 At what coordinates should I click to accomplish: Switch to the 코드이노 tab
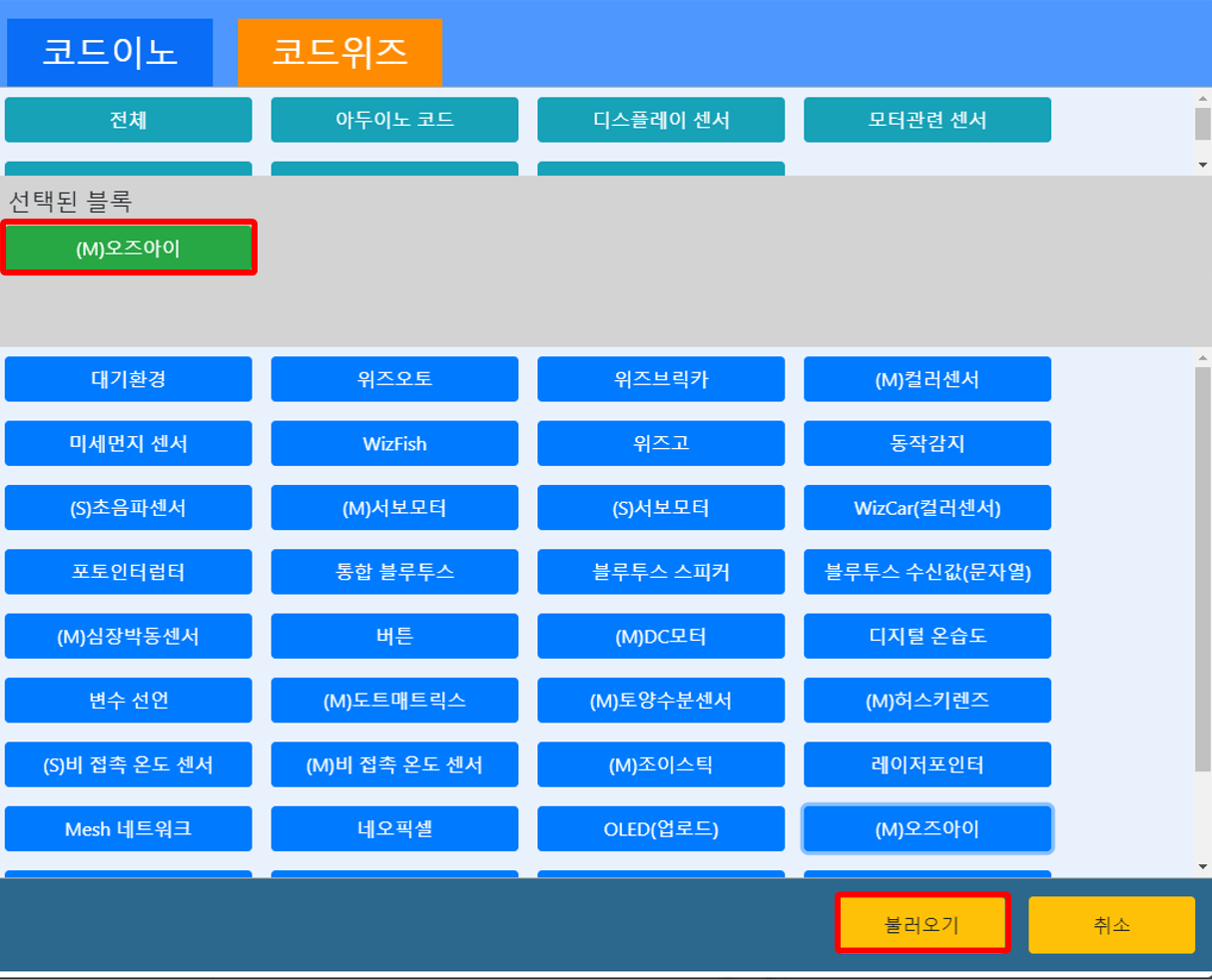pyautogui.click(x=110, y=52)
